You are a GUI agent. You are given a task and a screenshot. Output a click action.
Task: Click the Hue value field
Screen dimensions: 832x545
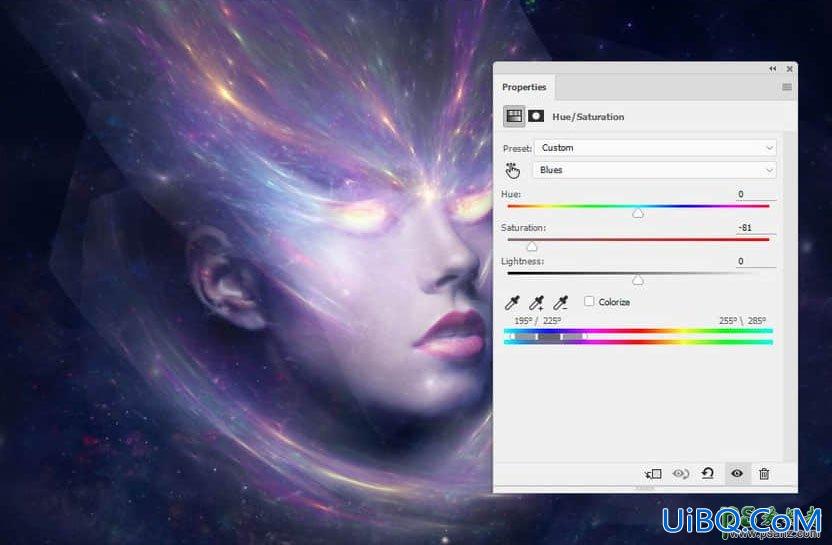pyautogui.click(x=756, y=195)
